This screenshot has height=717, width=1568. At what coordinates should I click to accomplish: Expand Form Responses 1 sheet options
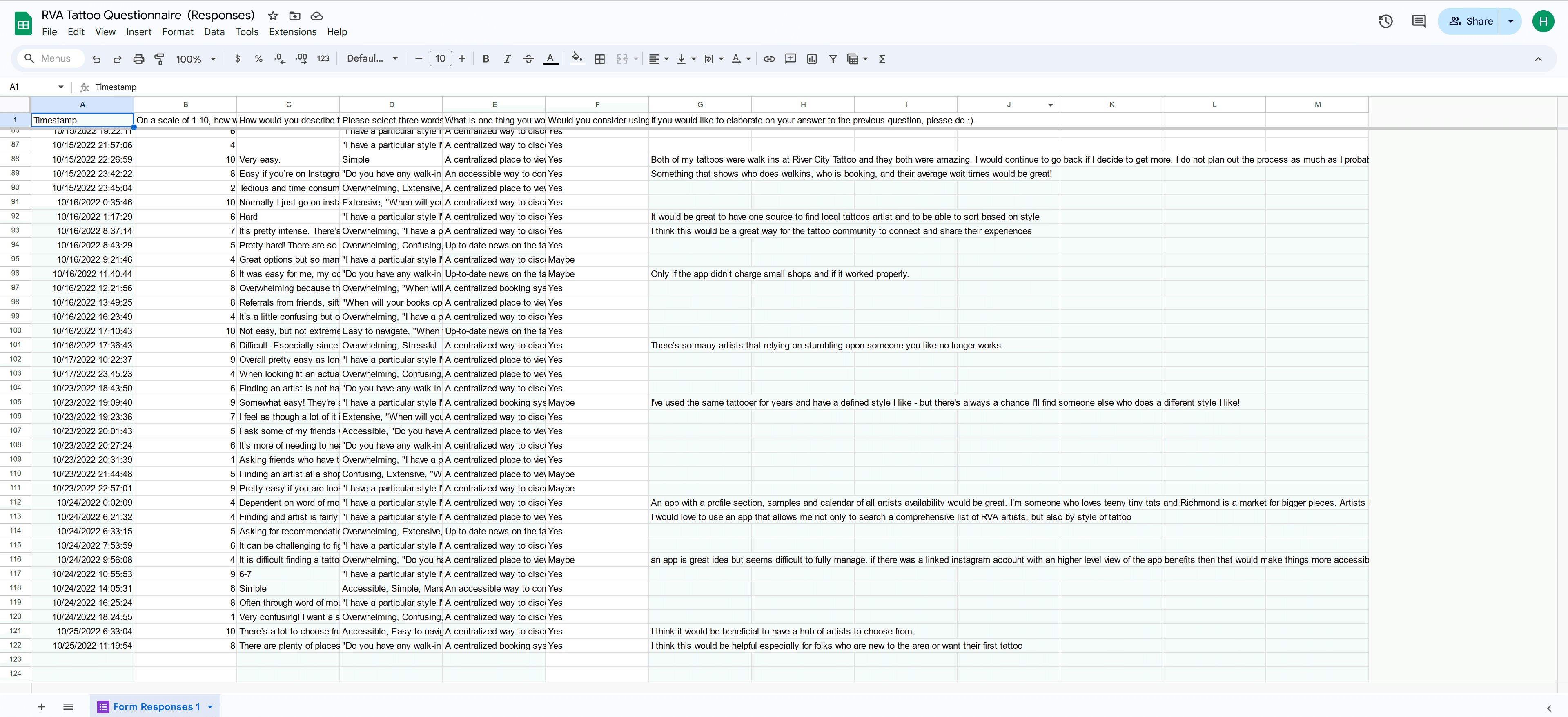pyautogui.click(x=211, y=707)
